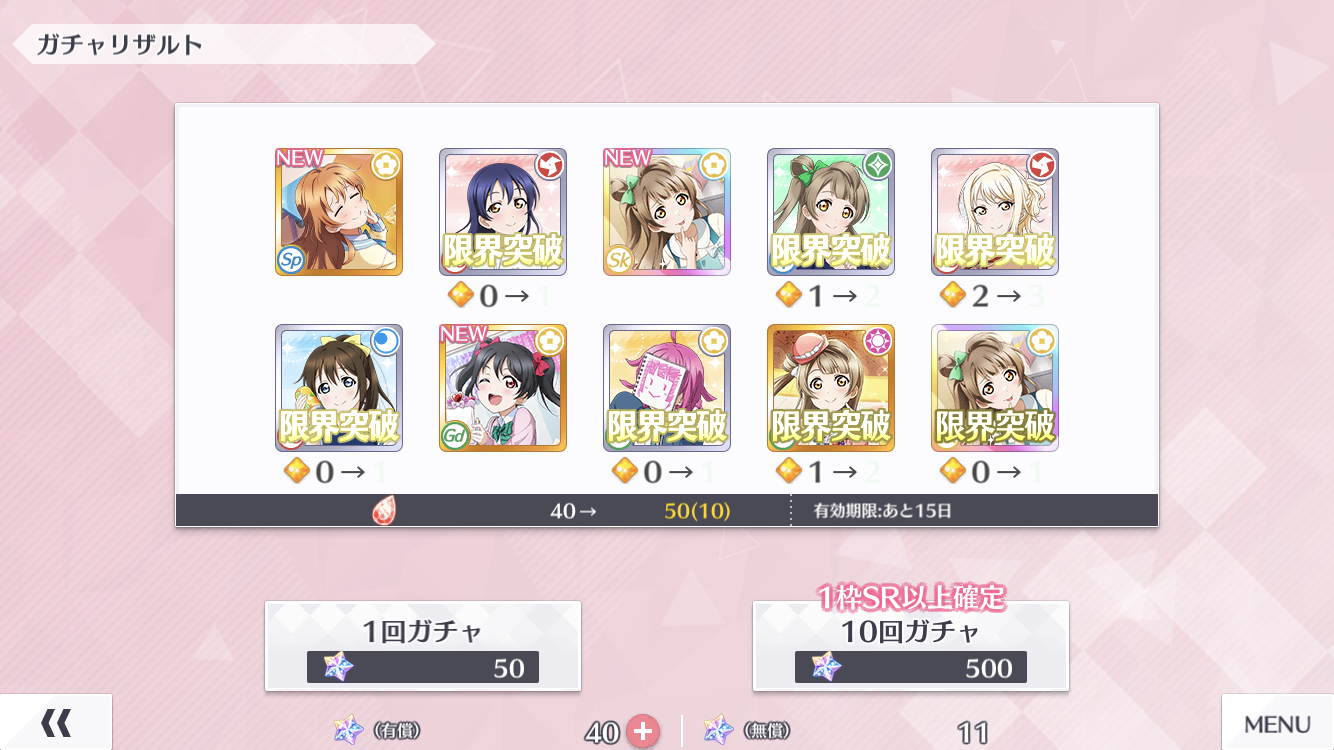This screenshot has width=1334, height=750.
Task: Click the star icon in the 10回ガチャ cost bar
Action: (826, 667)
